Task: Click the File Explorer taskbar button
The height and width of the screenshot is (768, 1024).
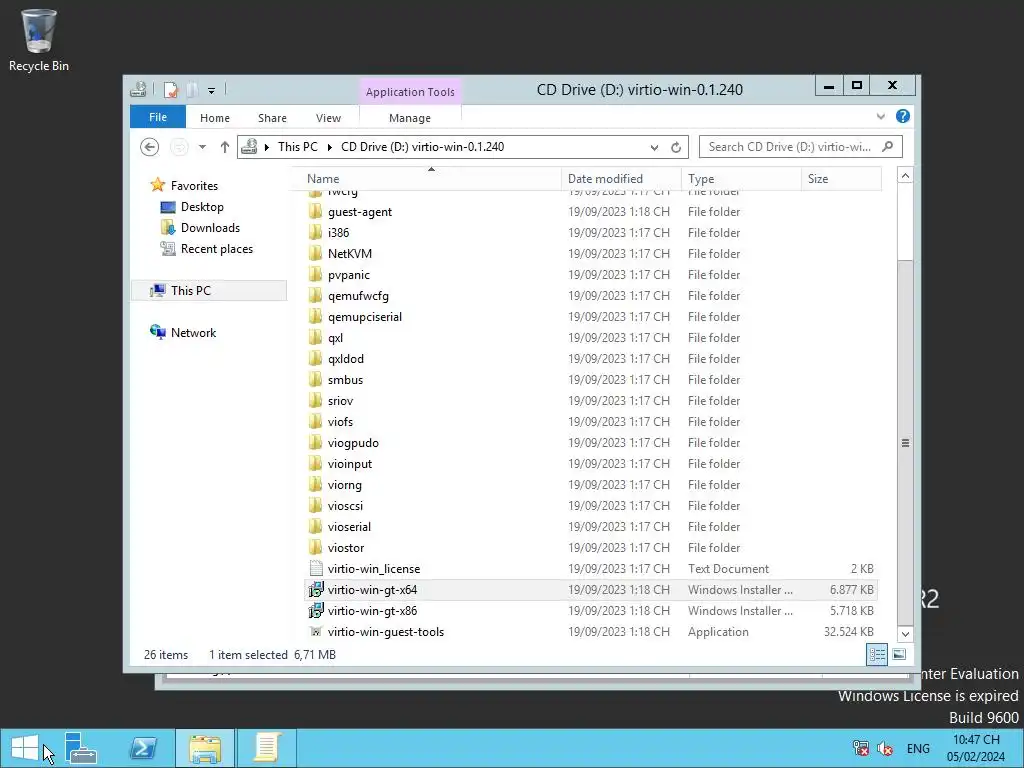Action: coord(205,748)
